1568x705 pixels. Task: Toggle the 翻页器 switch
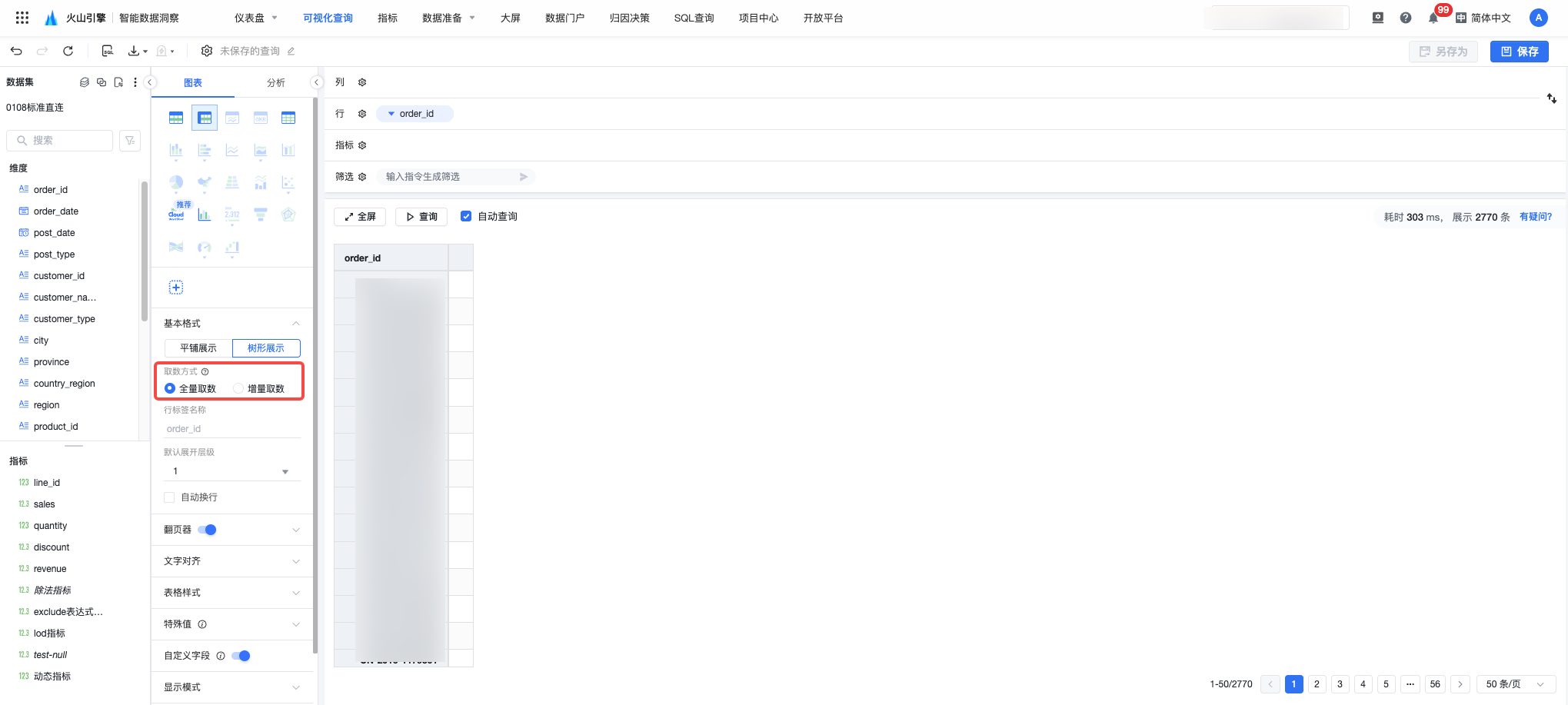coord(207,530)
